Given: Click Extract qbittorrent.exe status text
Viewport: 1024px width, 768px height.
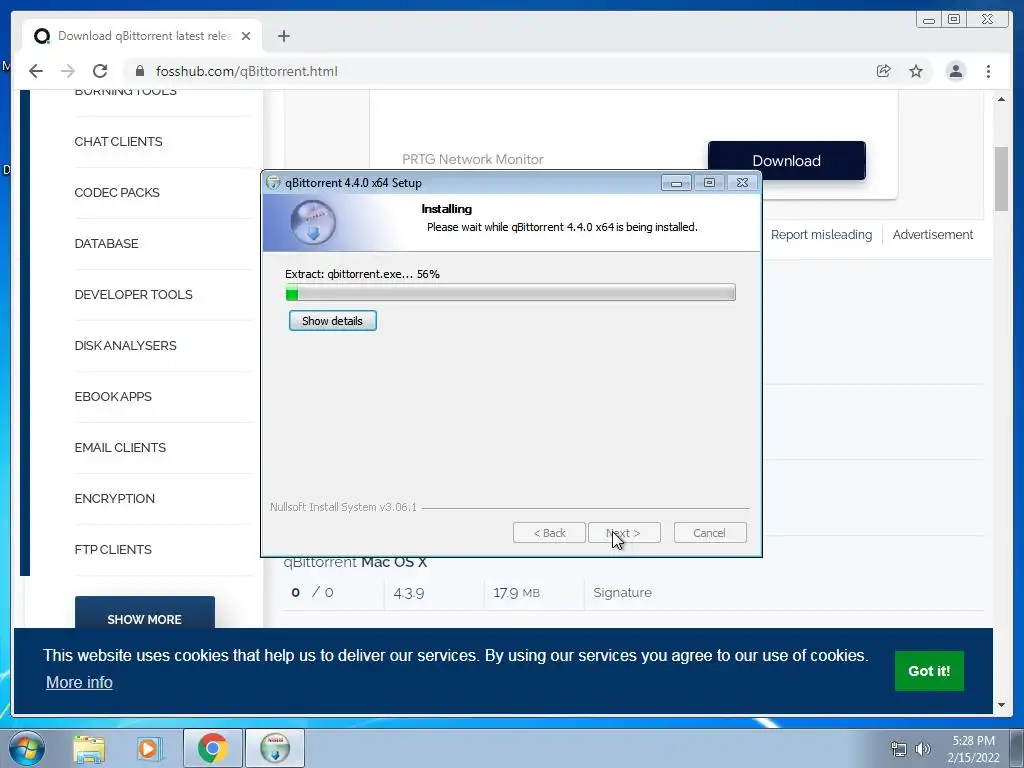Looking at the screenshot, I should coord(362,274).
